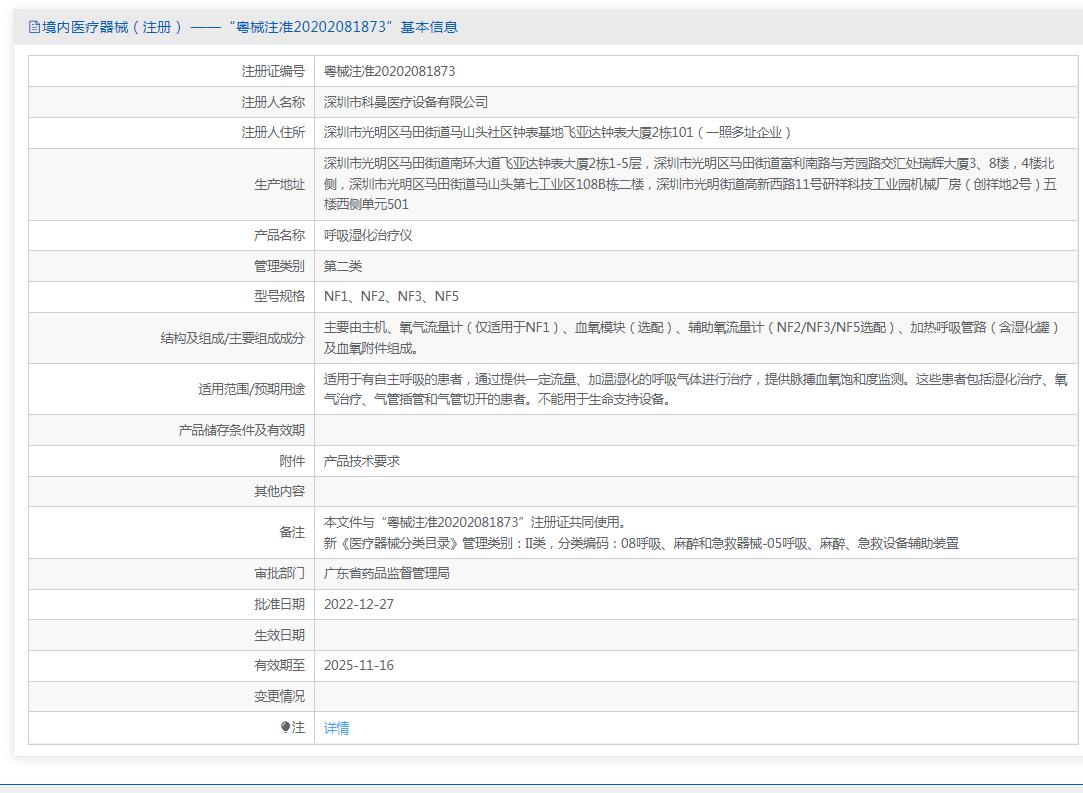Viewport: 1083px width, 793px height.
Task: Click registrant name 深圳市科曼医疗设备有限公司
Action: [406, 102]
